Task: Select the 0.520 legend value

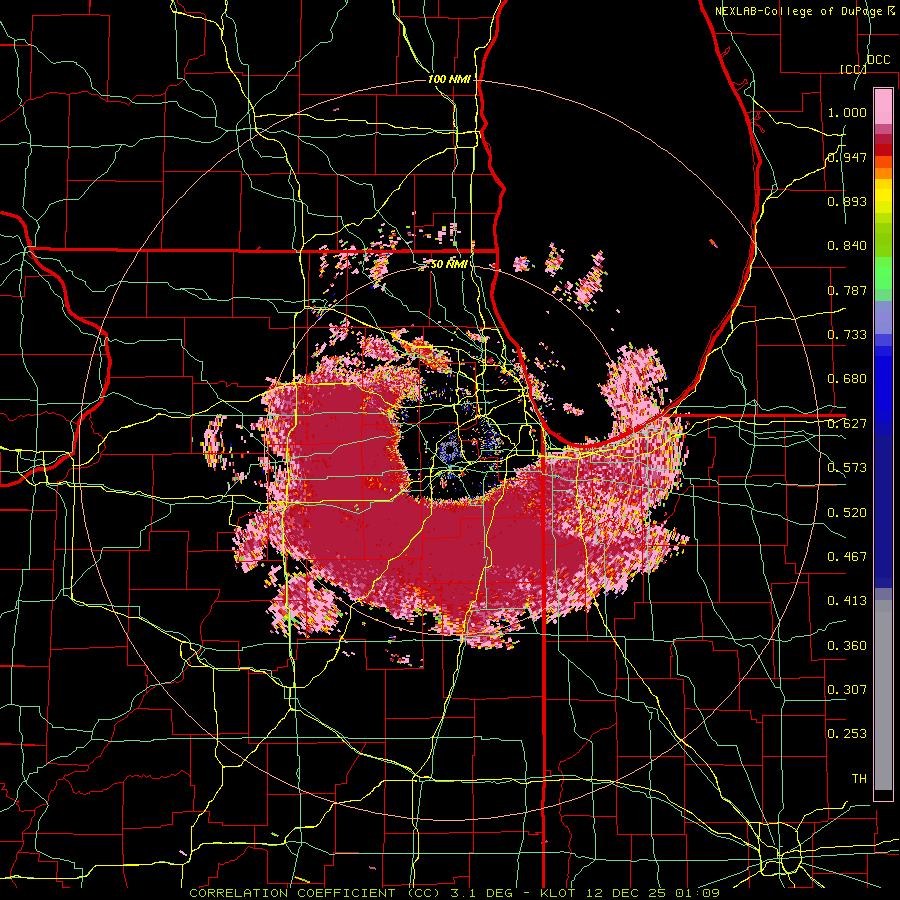Action: pos(847,513)
